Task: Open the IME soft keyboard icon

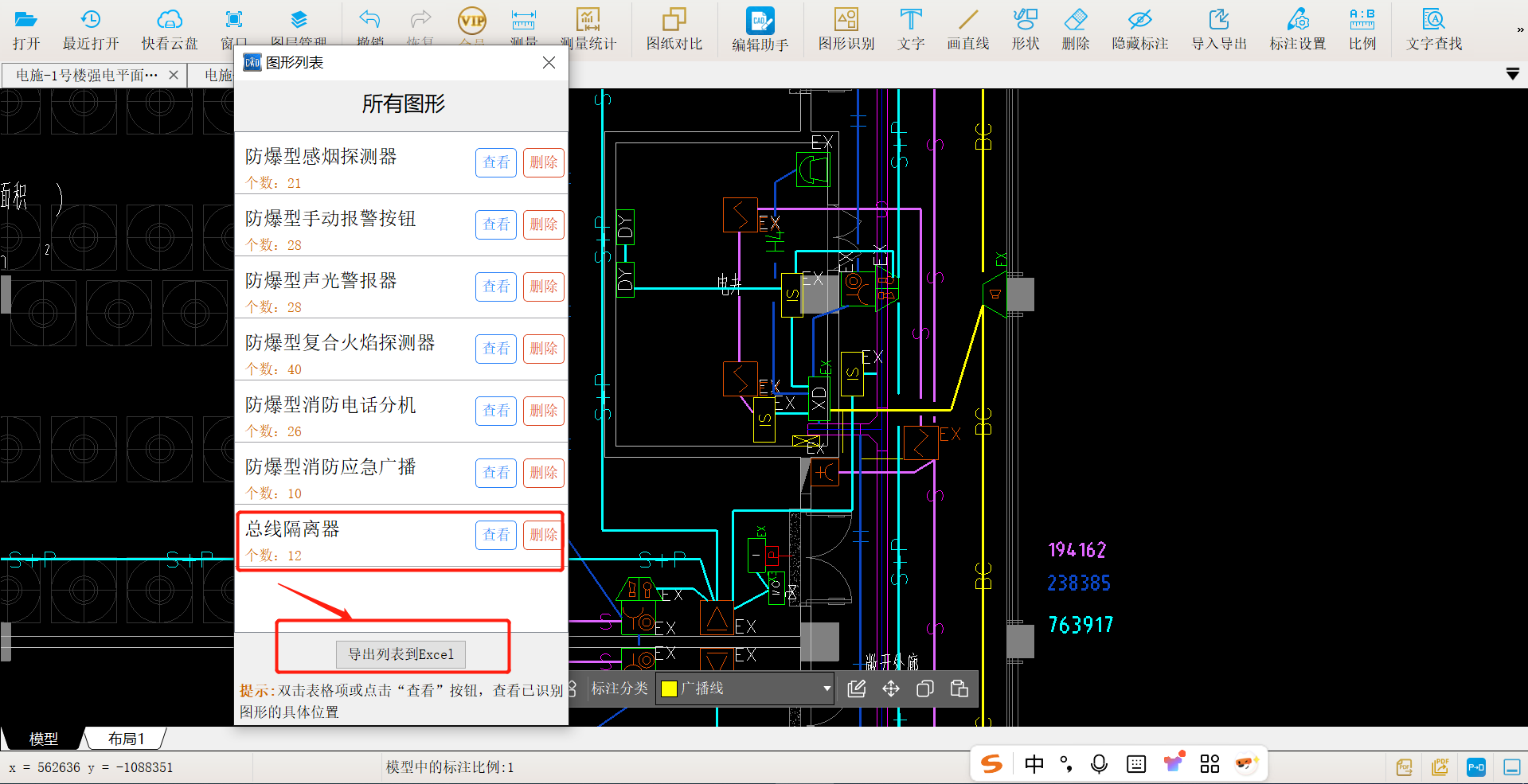Action: 1136,764
